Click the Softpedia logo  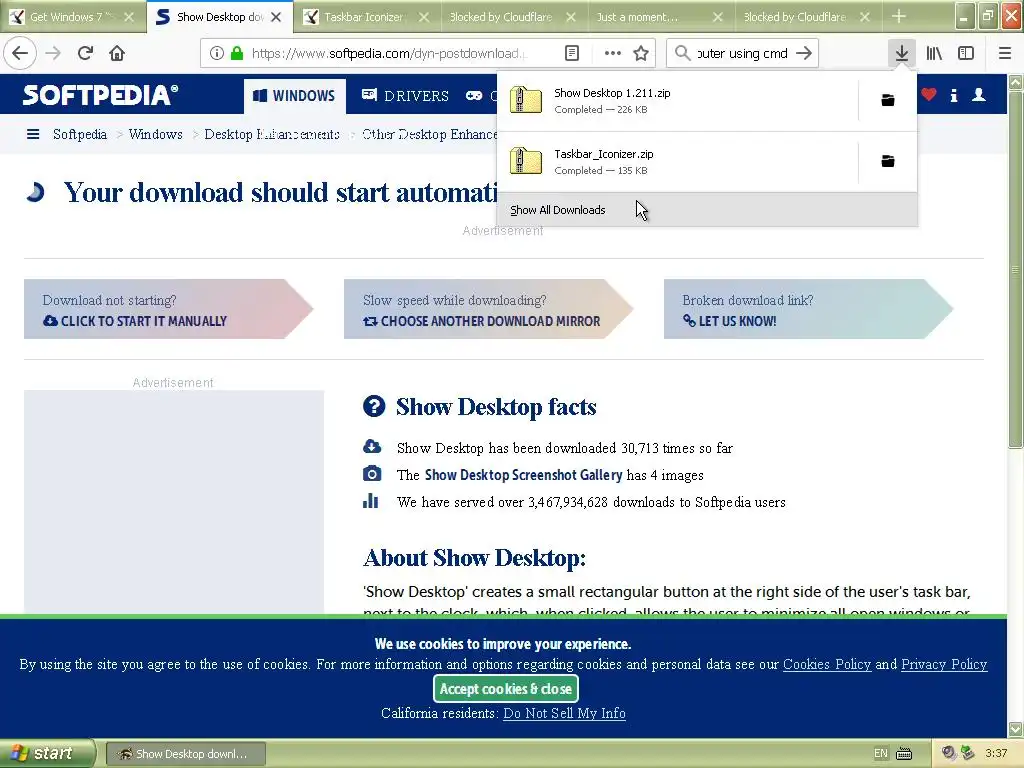100,95
